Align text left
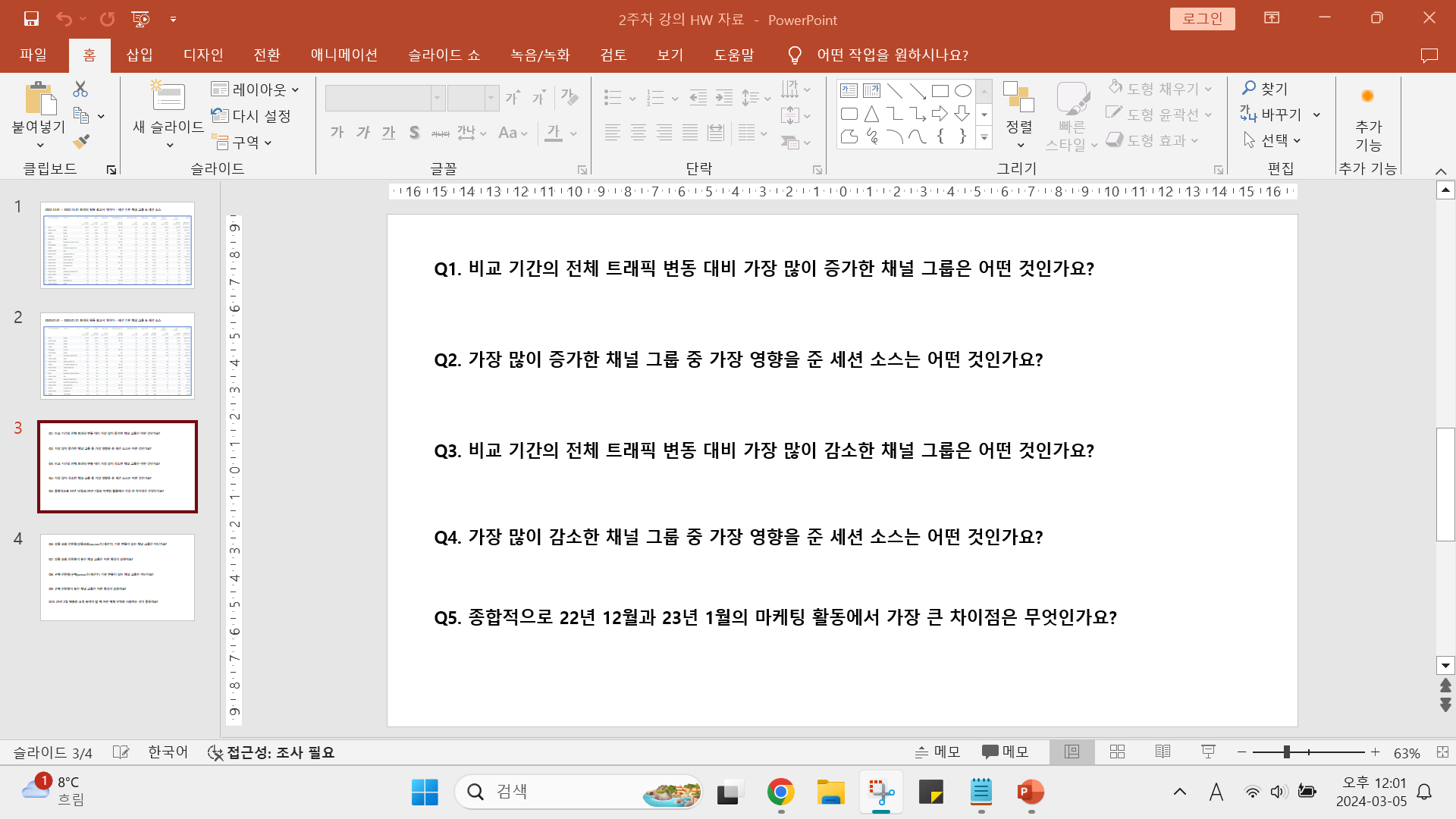The width and height of the screenshot is (1456, 819). coord(613,133)
